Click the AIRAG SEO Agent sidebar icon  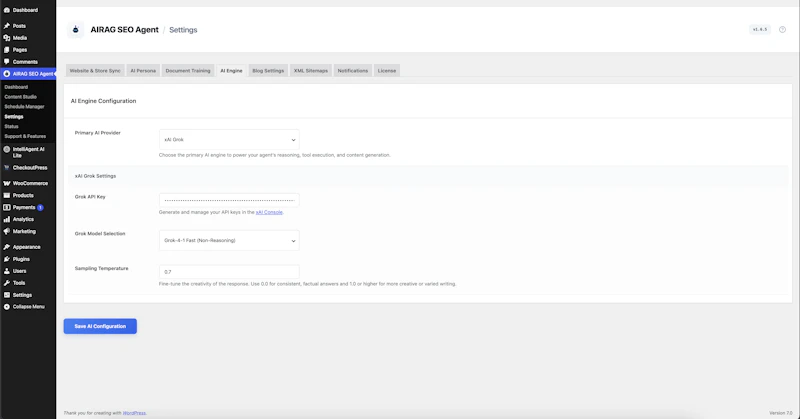[x=7, y=73]
